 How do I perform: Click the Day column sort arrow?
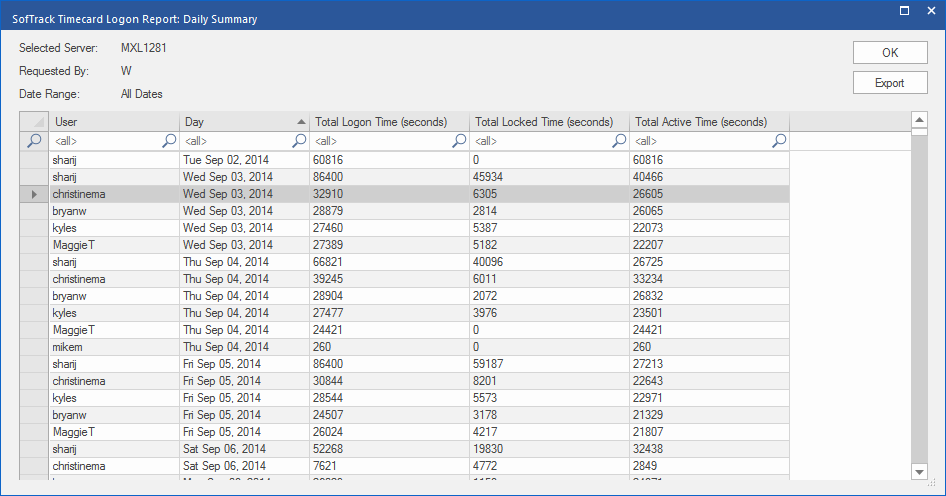(302, 122)
